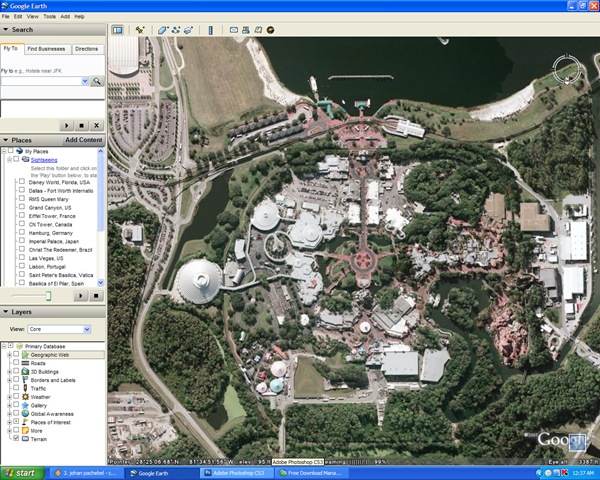Viewport: 600px width, 480px height.
Task: Play the search results tour
Action: point(67,125)
